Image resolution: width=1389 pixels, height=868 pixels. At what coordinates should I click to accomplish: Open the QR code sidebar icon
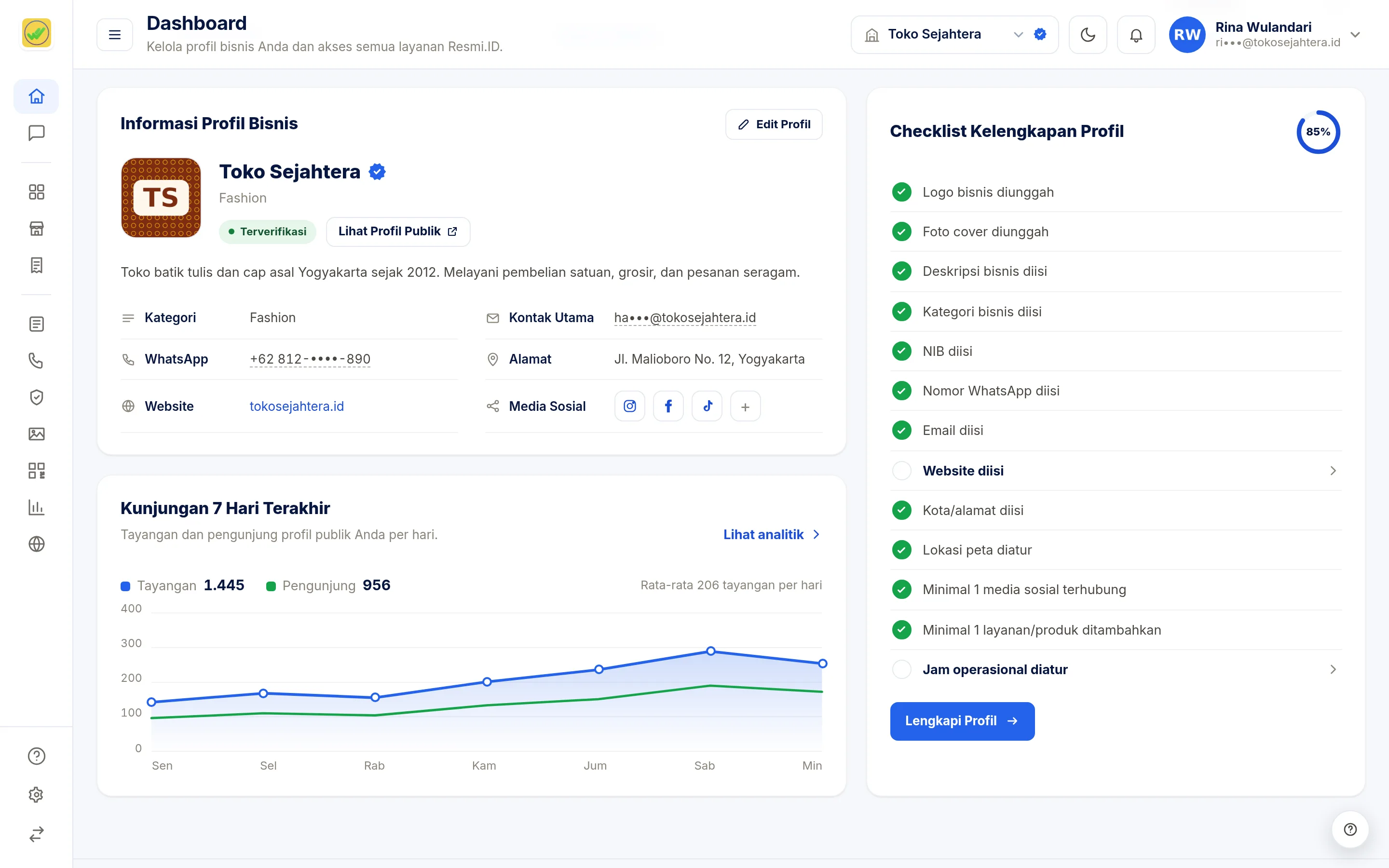[36, 471]
